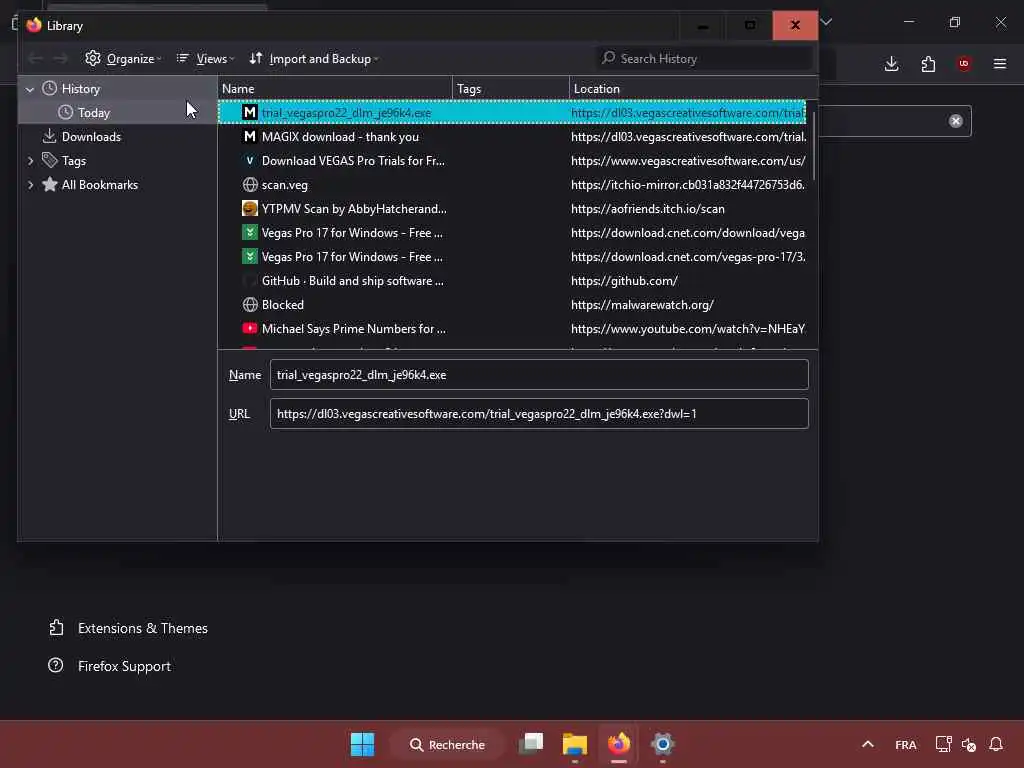The image size is (1024, 768).
Task: Open Task View on the taskbar
Action: 531,744
